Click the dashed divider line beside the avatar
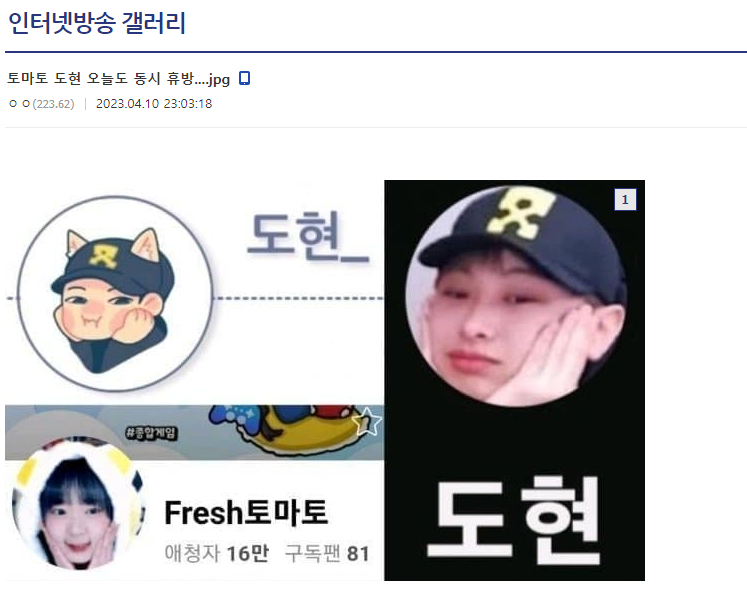 tap(298, 298)
